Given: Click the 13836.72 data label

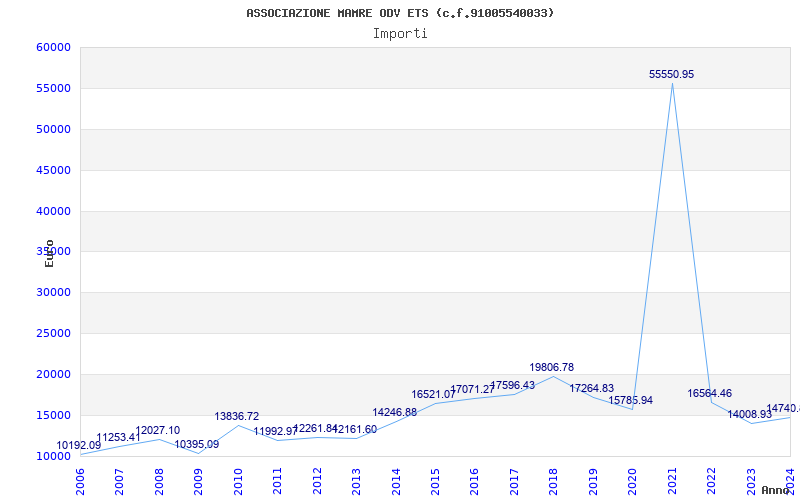Looking at the screenshot, I should [237, 417].
